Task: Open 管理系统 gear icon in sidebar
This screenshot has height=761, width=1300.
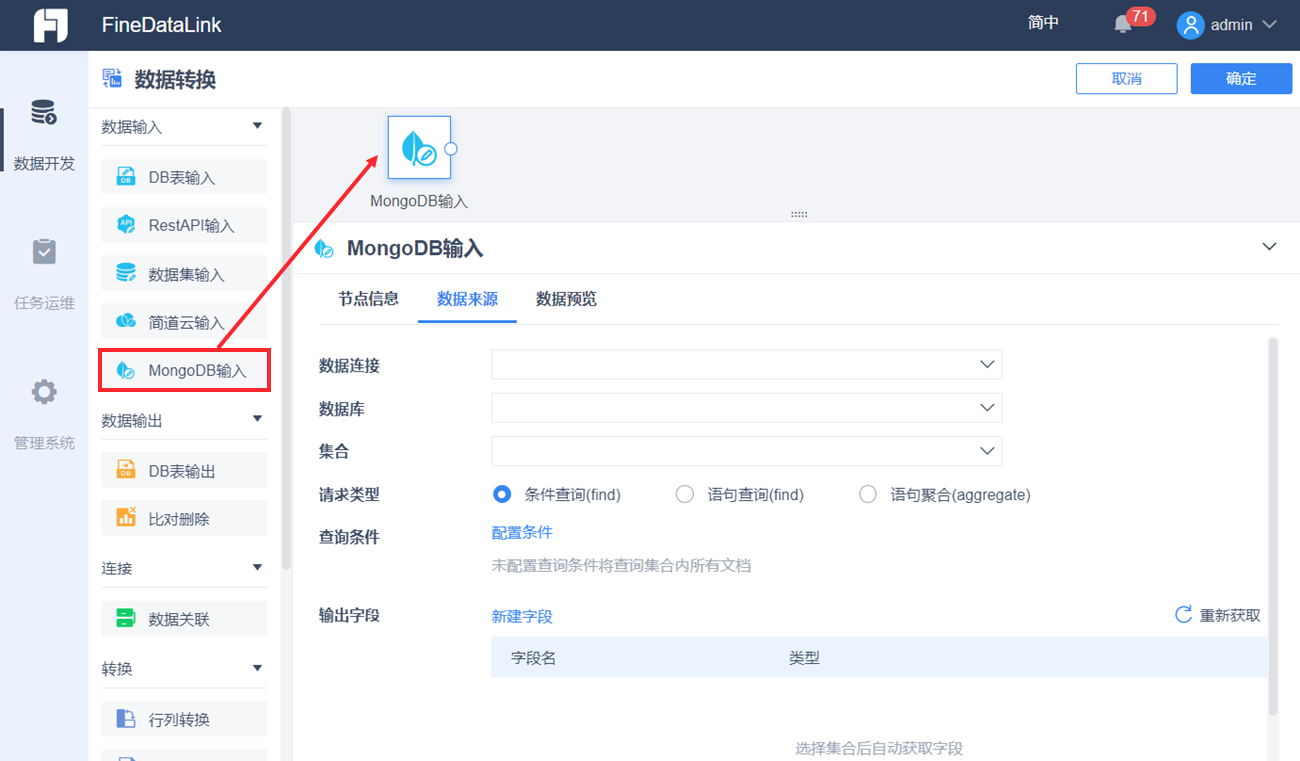Action: tap(44, 391)
